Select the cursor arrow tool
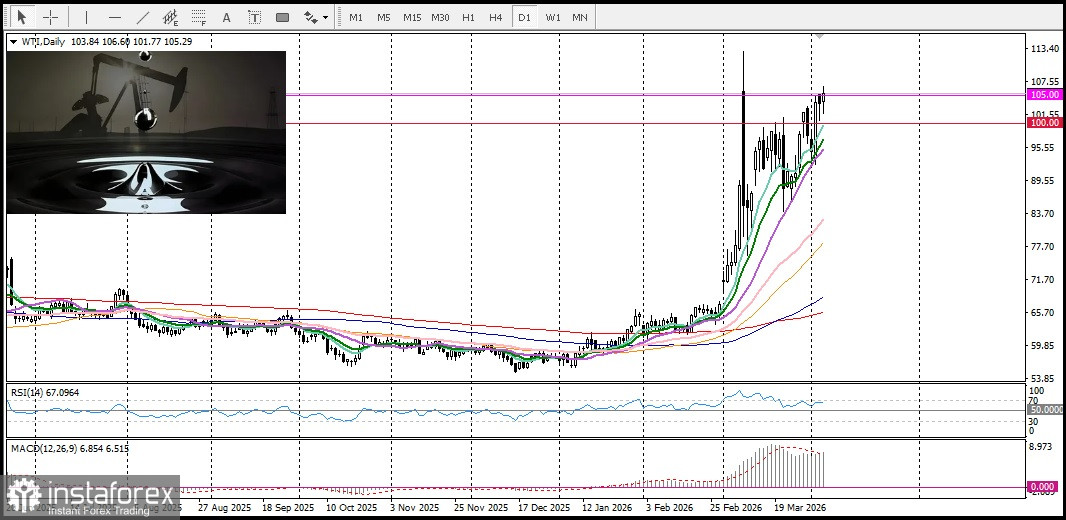1066x520 pixels. click(x=22, y=17)
